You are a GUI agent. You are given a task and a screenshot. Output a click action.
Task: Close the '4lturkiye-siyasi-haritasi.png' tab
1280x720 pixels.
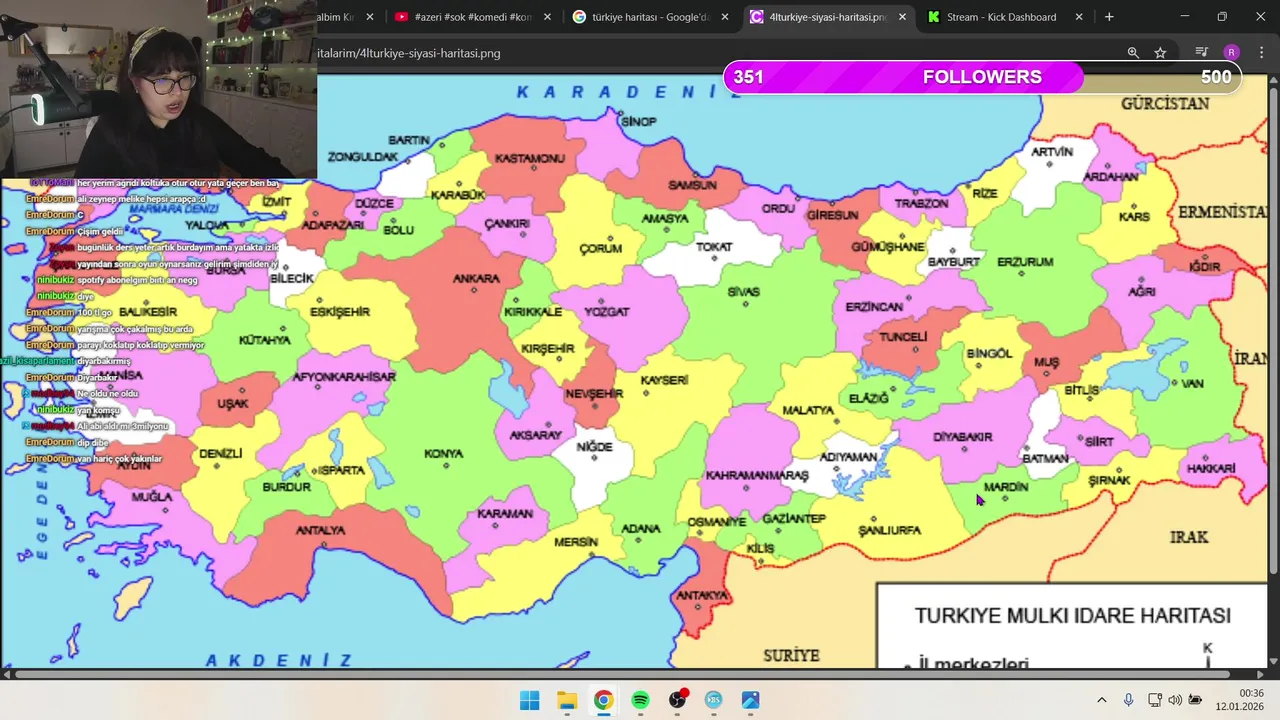click(x=902, y=17)
